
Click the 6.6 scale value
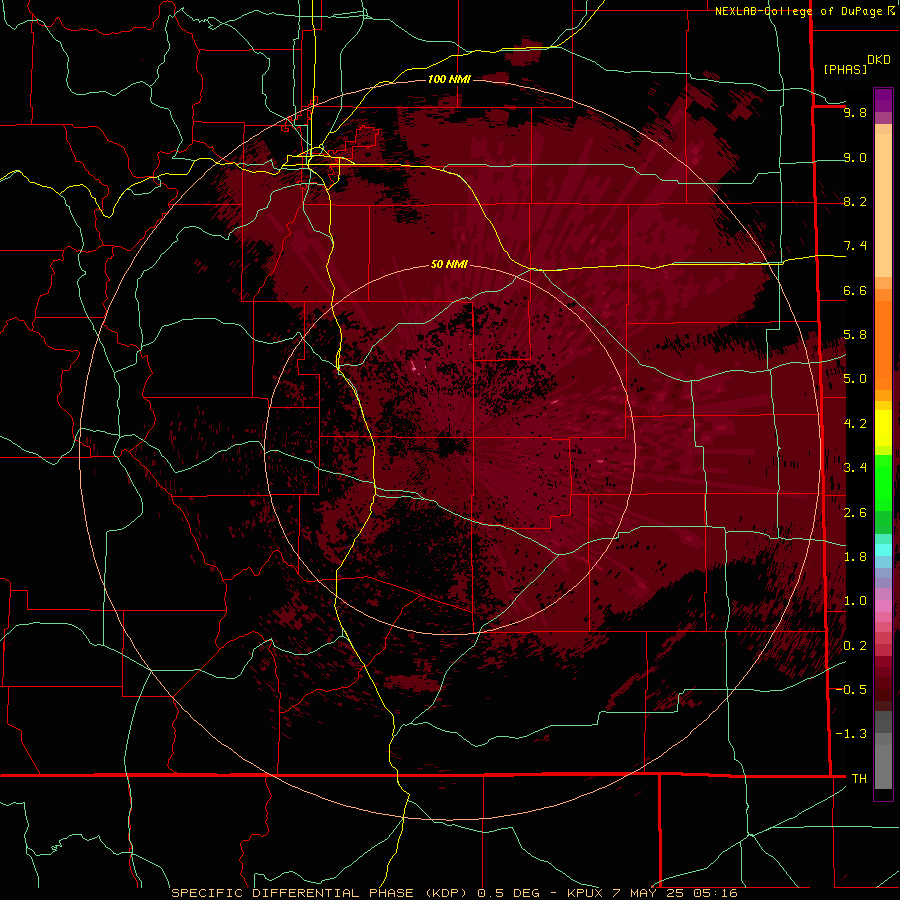tap(855, 290)
